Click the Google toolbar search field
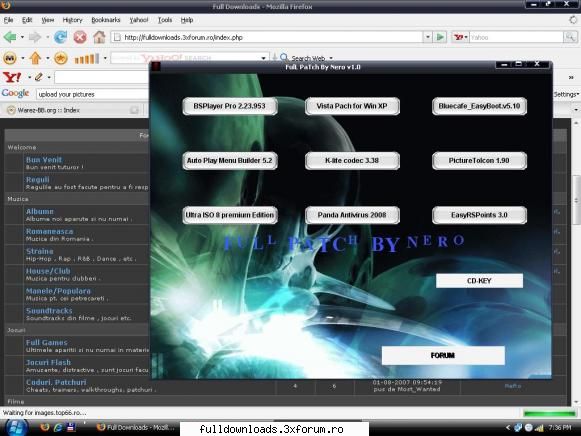The width and height of the screenshot is (581, 436). pyautogui.click(x=93, y=94)
